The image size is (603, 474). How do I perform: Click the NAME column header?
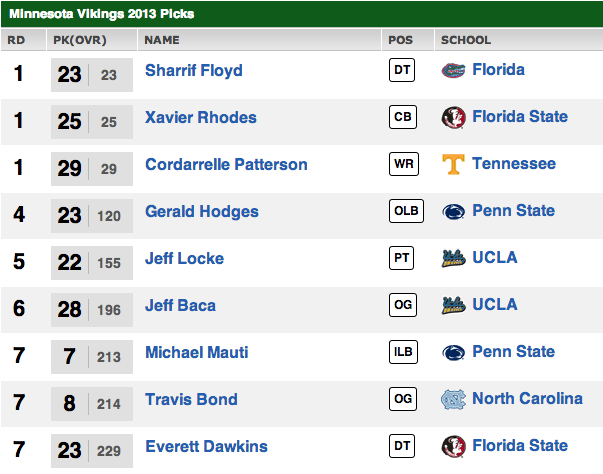pyautogui.click(x=162, y=41)
